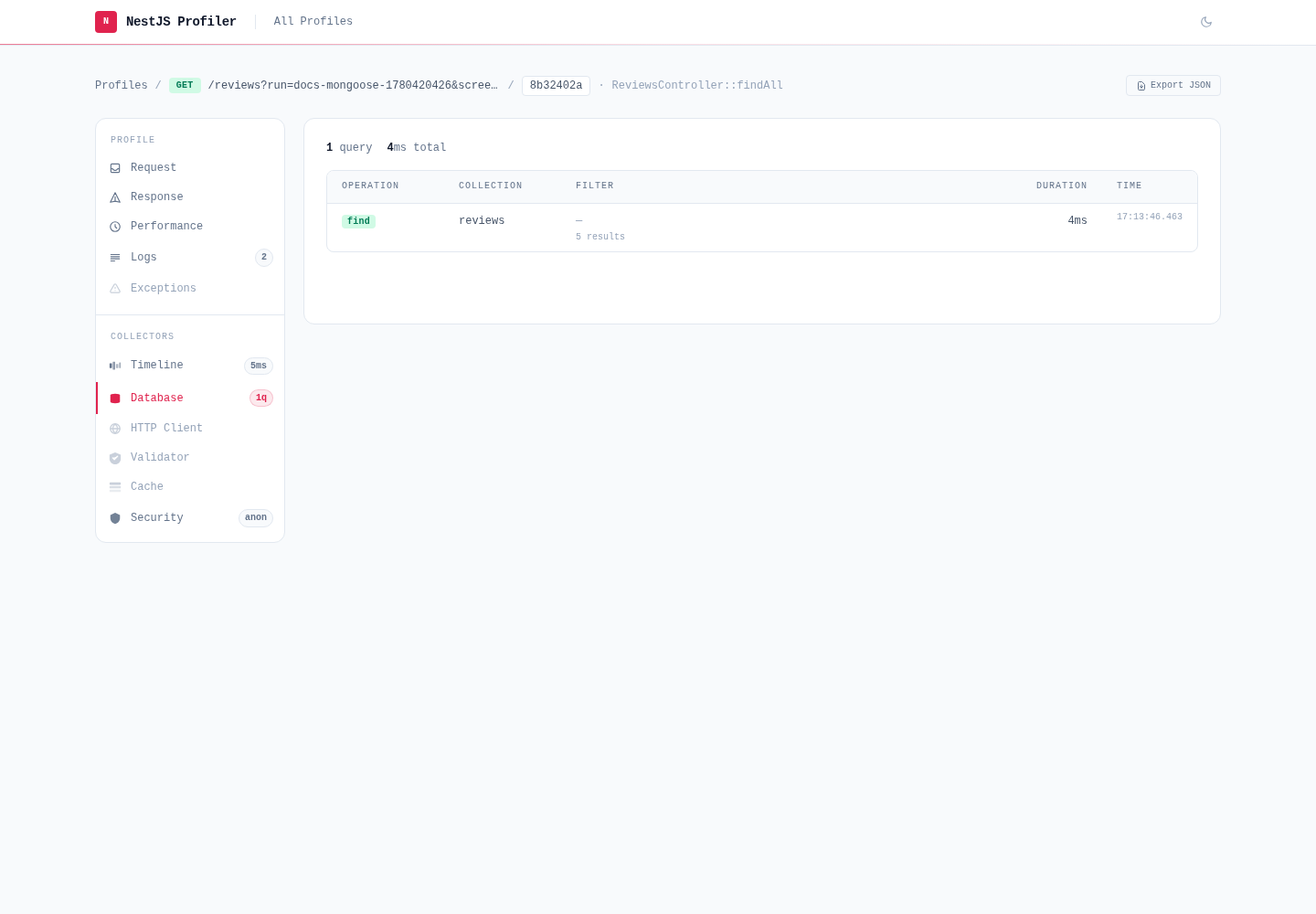Click the OPERATION column header

pos(370,186)
